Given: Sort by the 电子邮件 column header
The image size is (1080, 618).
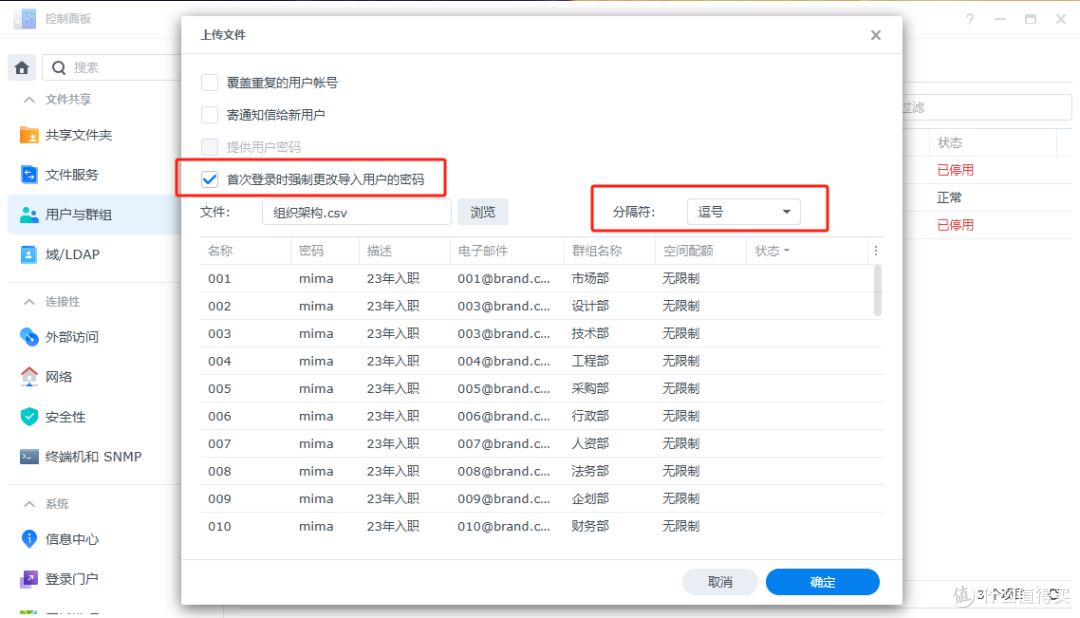Looking at the screenshot, I should click(483, 251).
